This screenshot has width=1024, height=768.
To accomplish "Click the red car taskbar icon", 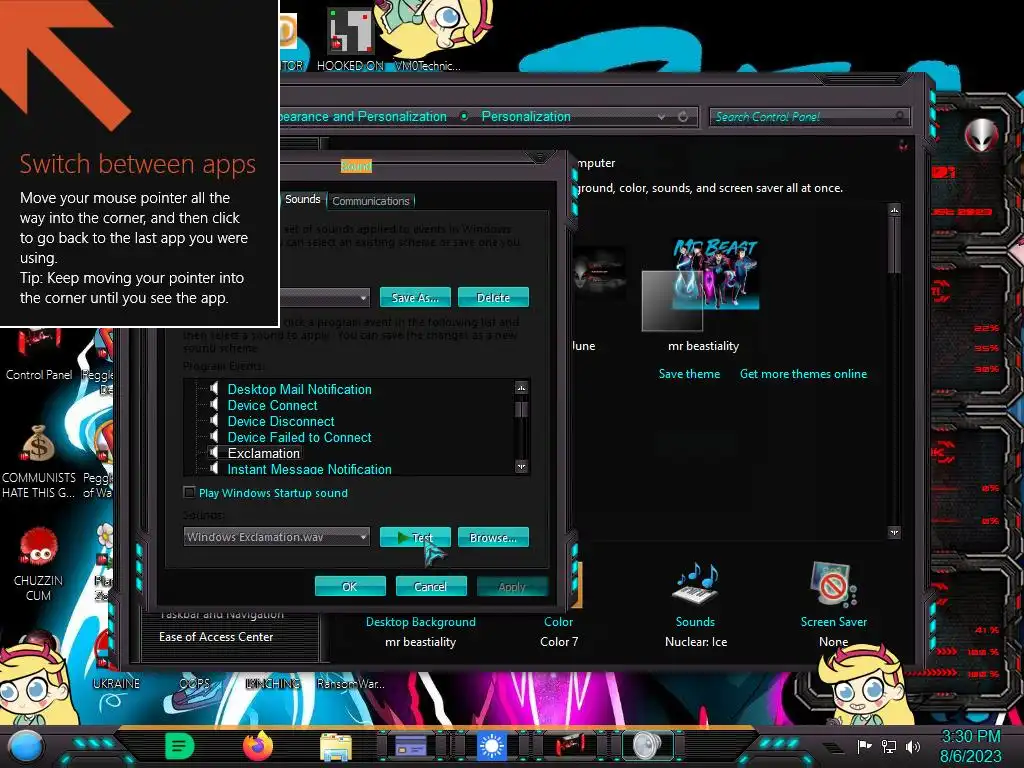I will coord(570,746).
